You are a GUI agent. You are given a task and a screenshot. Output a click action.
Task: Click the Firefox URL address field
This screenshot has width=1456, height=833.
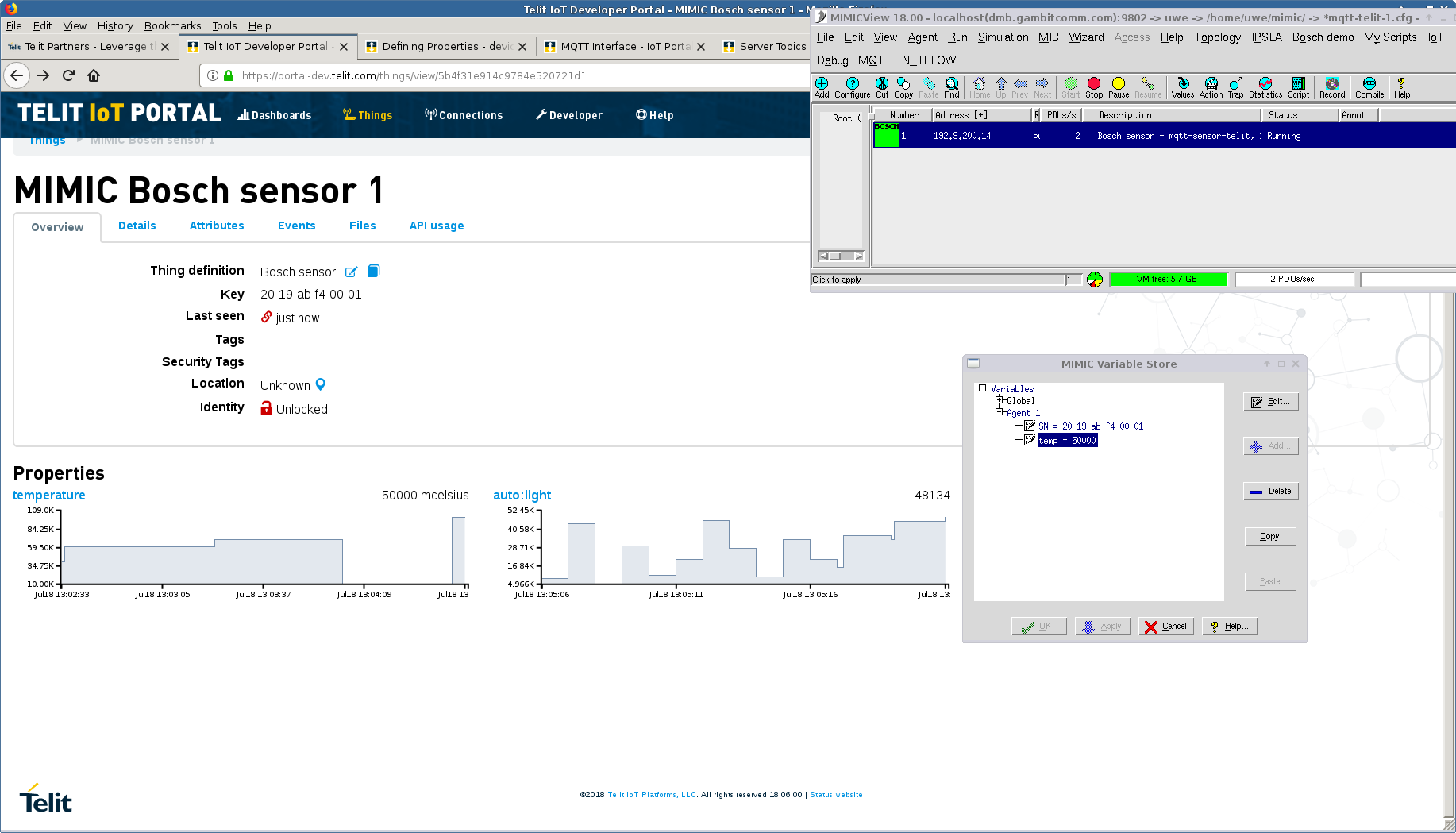[x=504, y=75]
